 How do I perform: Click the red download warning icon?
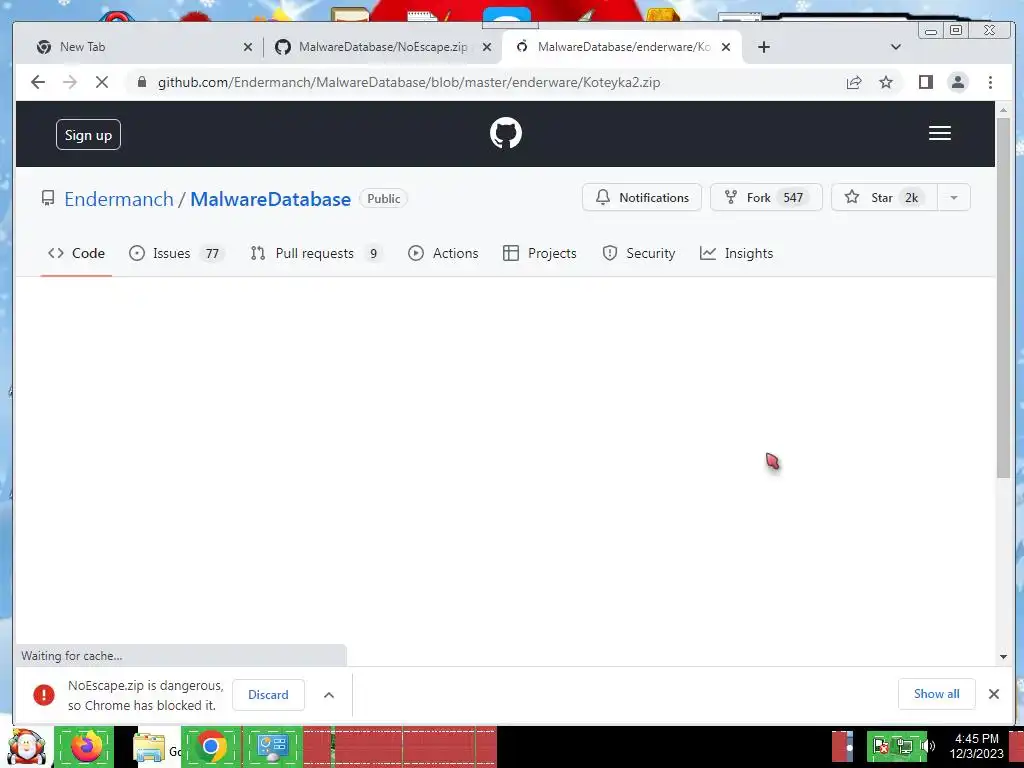pyautogui.click(x=44, y=695)
